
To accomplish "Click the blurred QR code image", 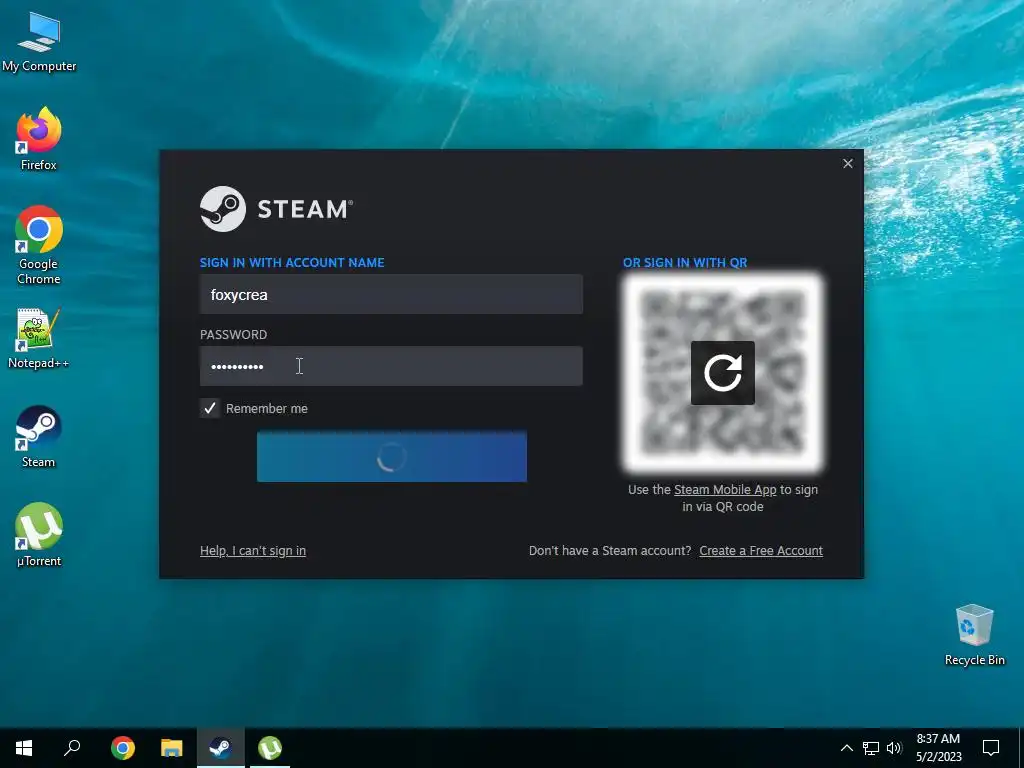I will tap(722, 373).
